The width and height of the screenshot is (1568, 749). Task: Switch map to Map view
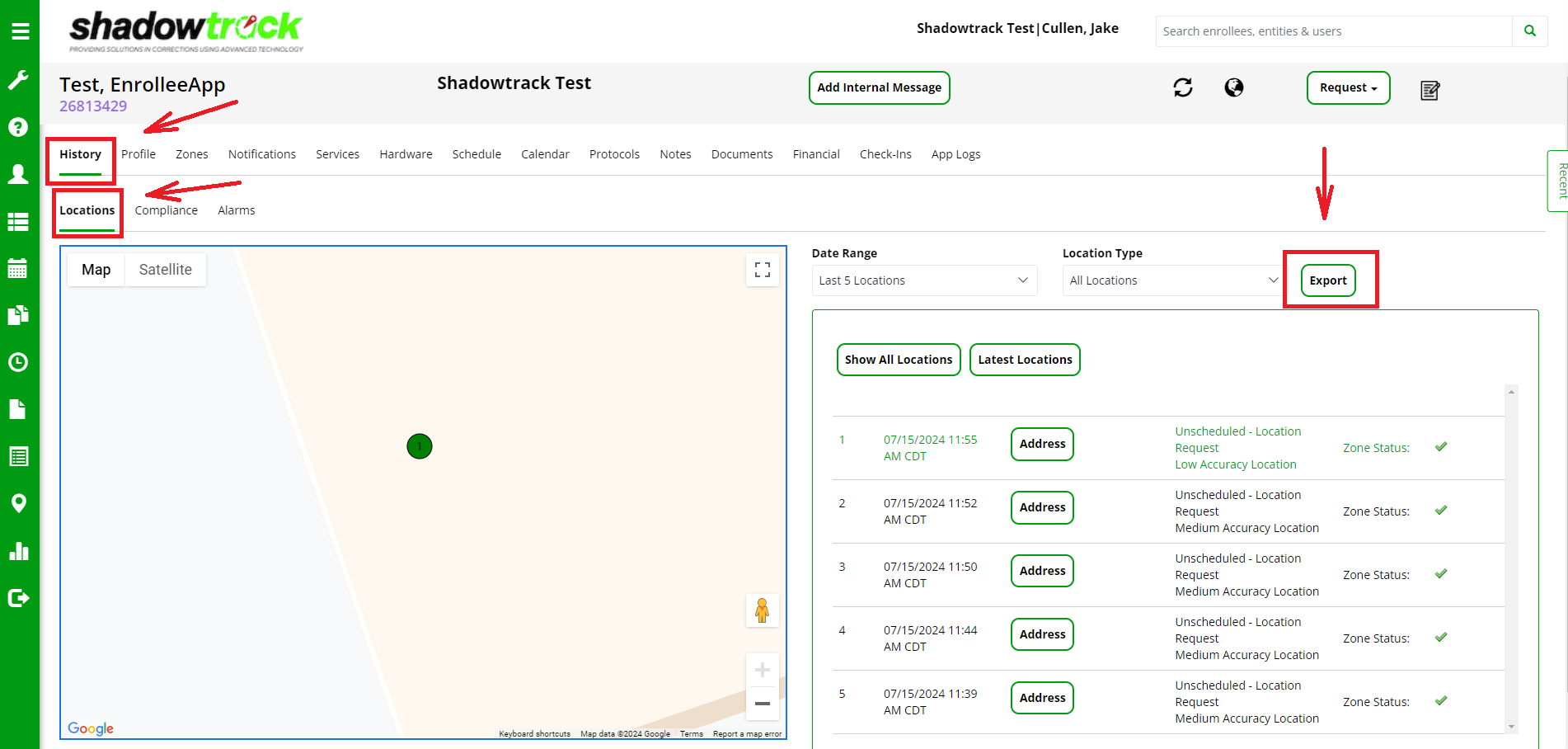click(96, 270)
